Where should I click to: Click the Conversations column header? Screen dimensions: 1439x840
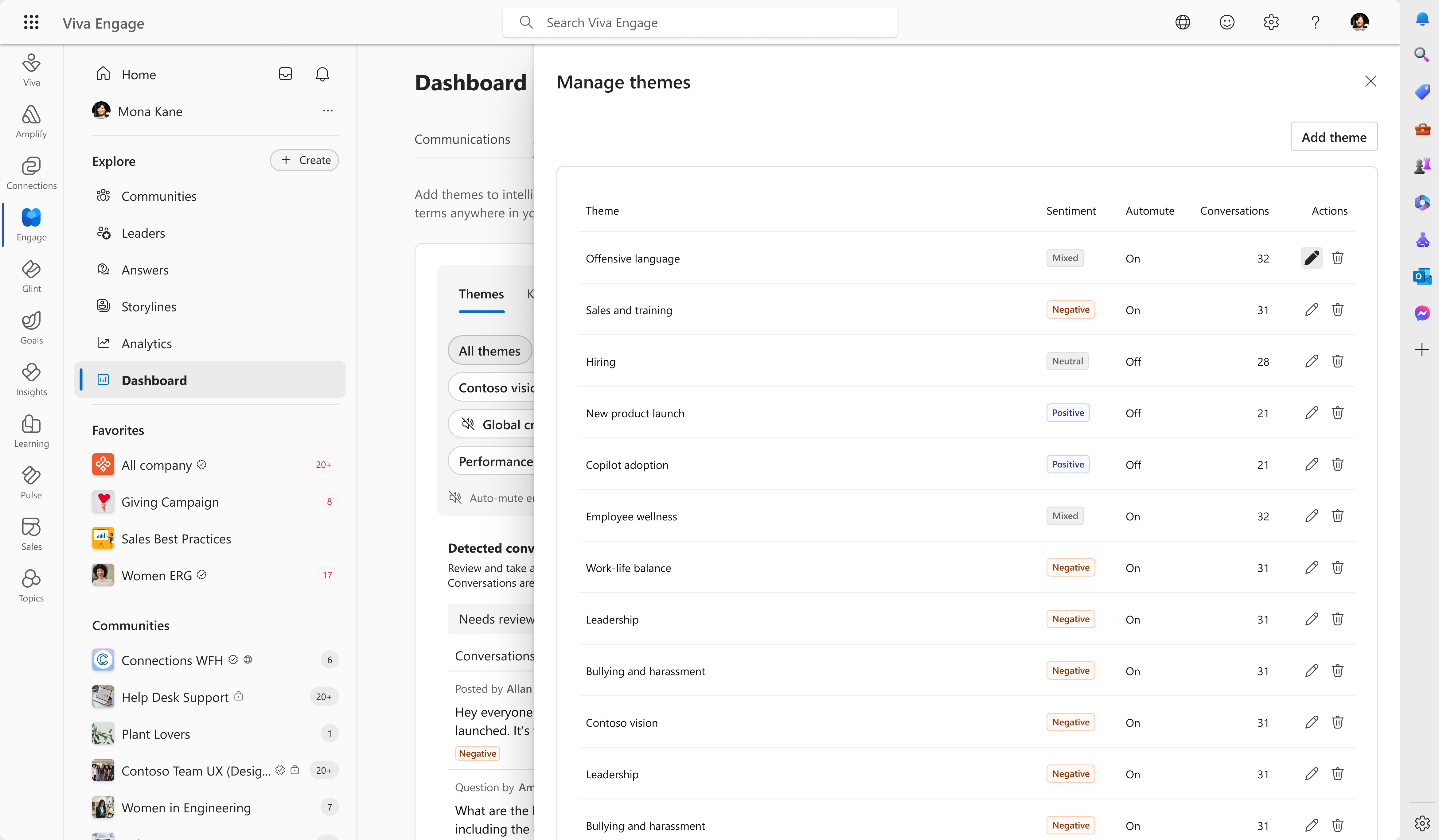coord(1234,211)
